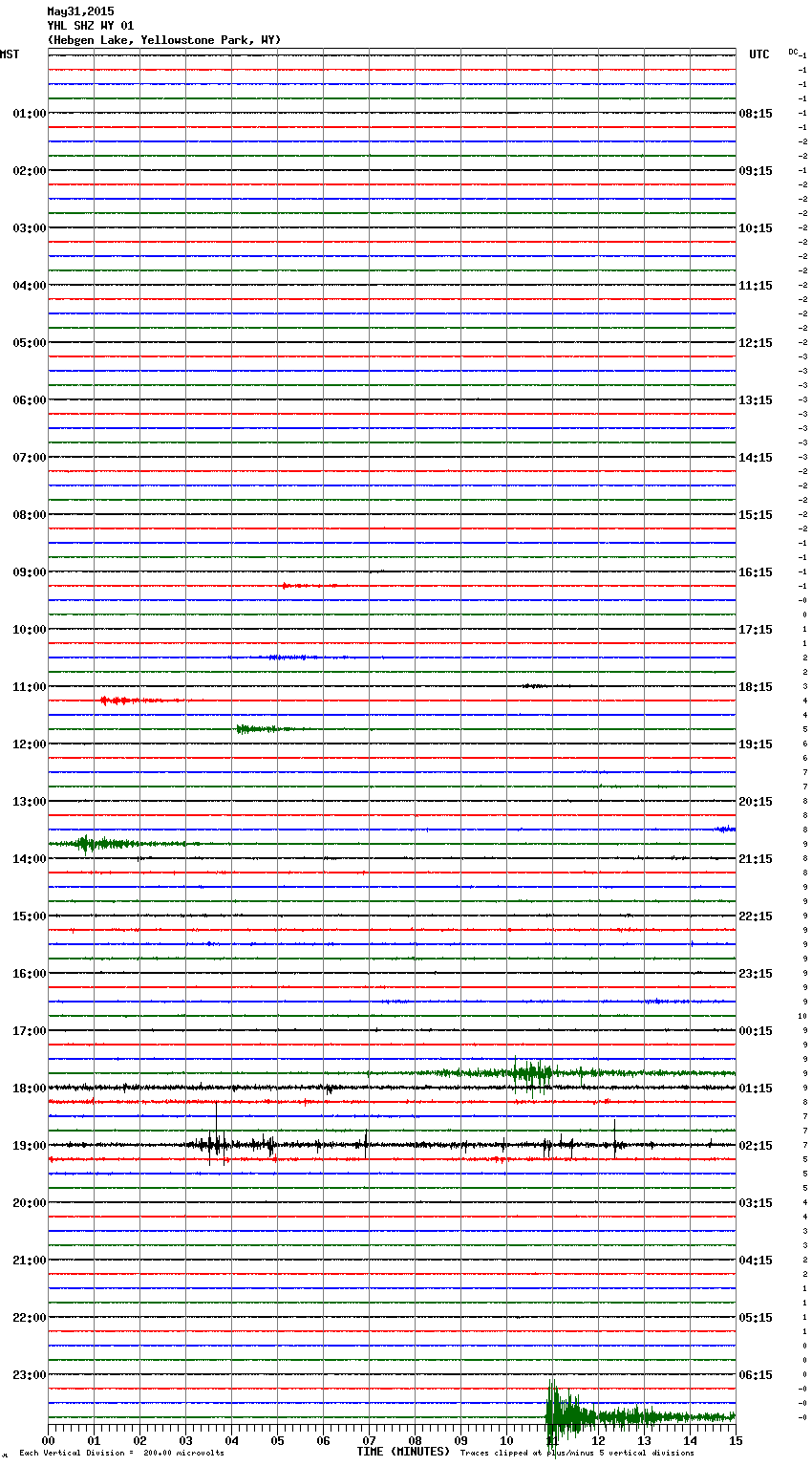Click the 13 minute tick label

[x=644, y=1441]
